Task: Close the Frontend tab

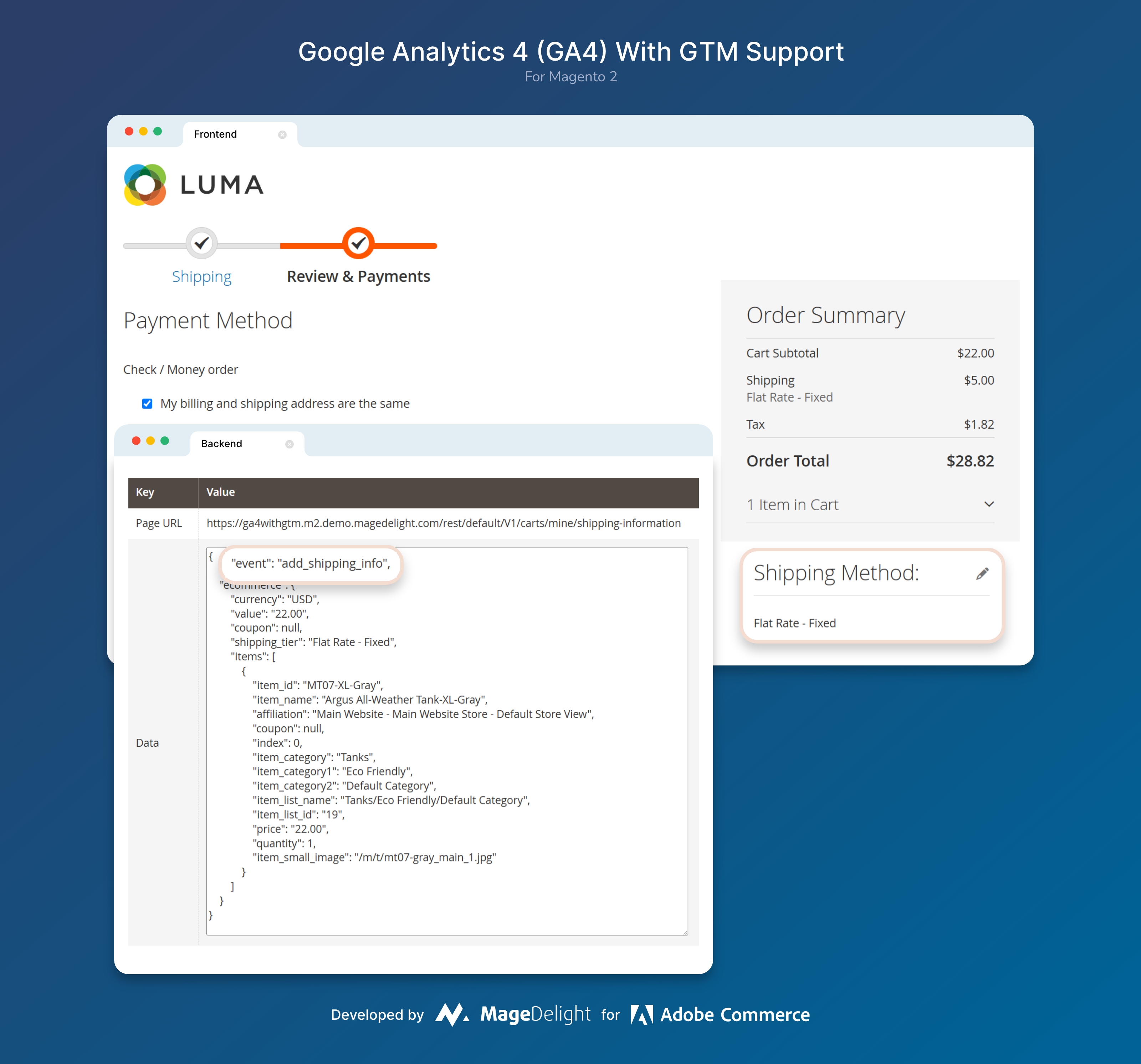Action: pyautogui.click(x=282, y=135)
